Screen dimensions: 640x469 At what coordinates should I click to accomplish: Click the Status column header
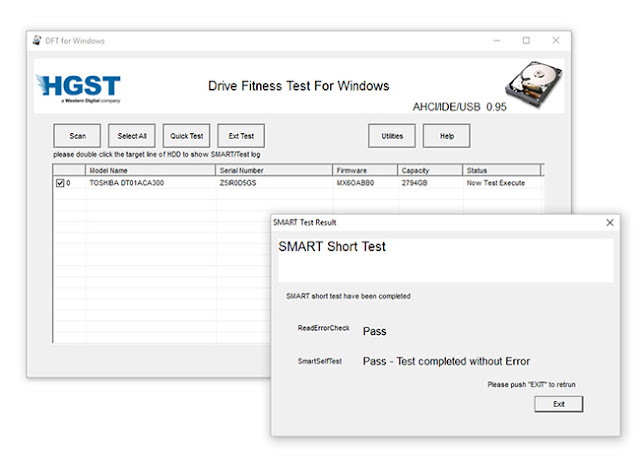click(x=502, y=170)
